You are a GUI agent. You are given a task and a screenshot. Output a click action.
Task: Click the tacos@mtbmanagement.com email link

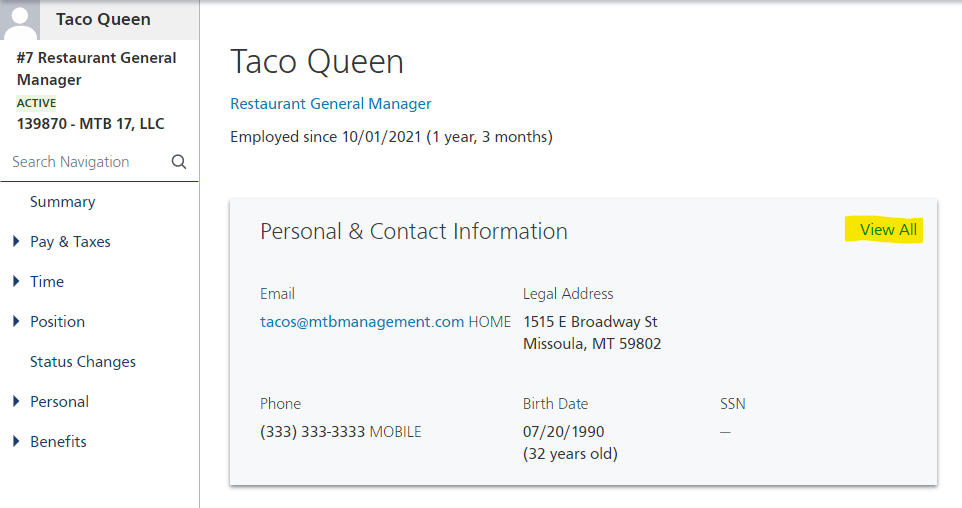[x=362, y=322]
